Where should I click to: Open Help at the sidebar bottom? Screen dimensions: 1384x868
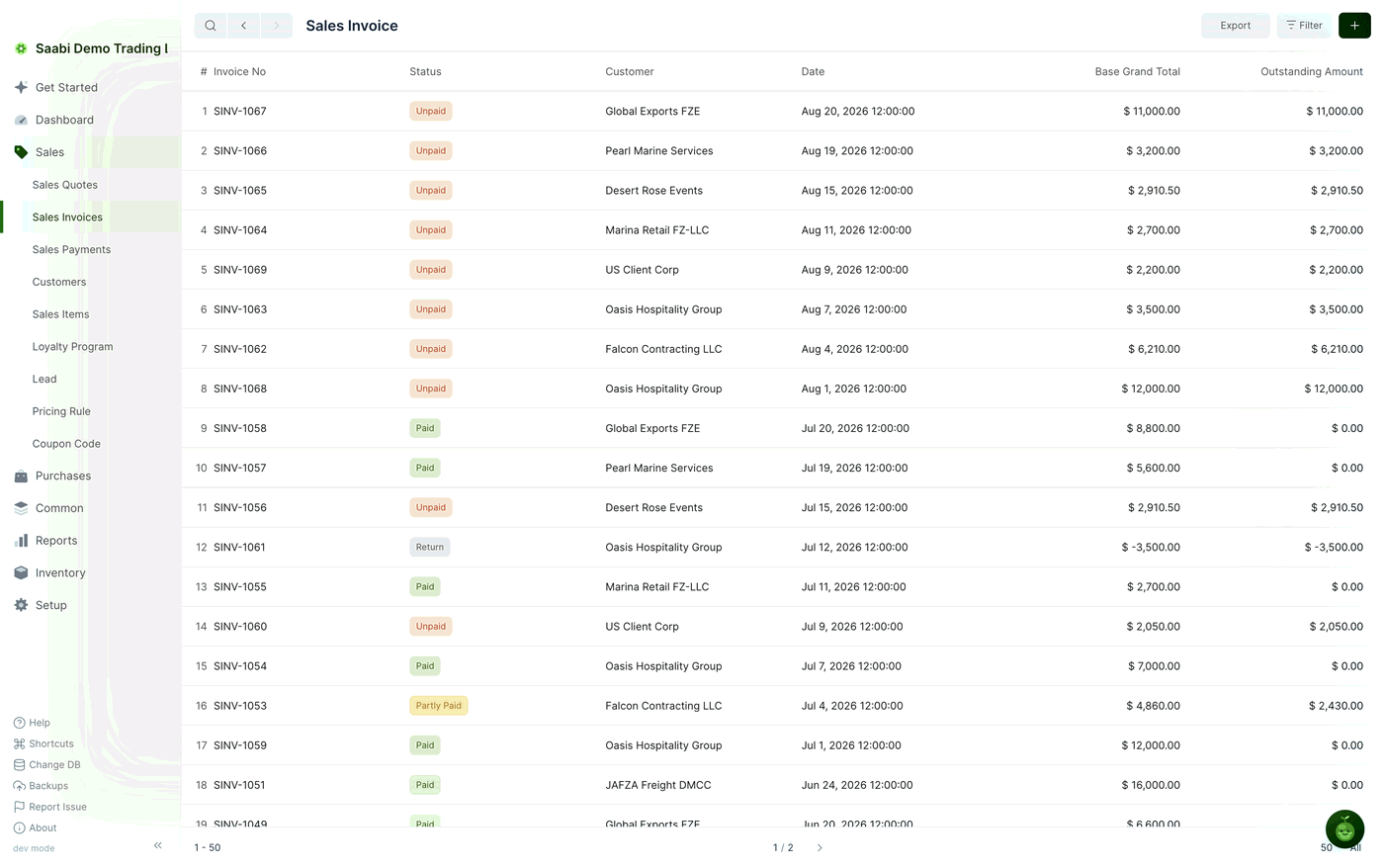click(32, 723)
